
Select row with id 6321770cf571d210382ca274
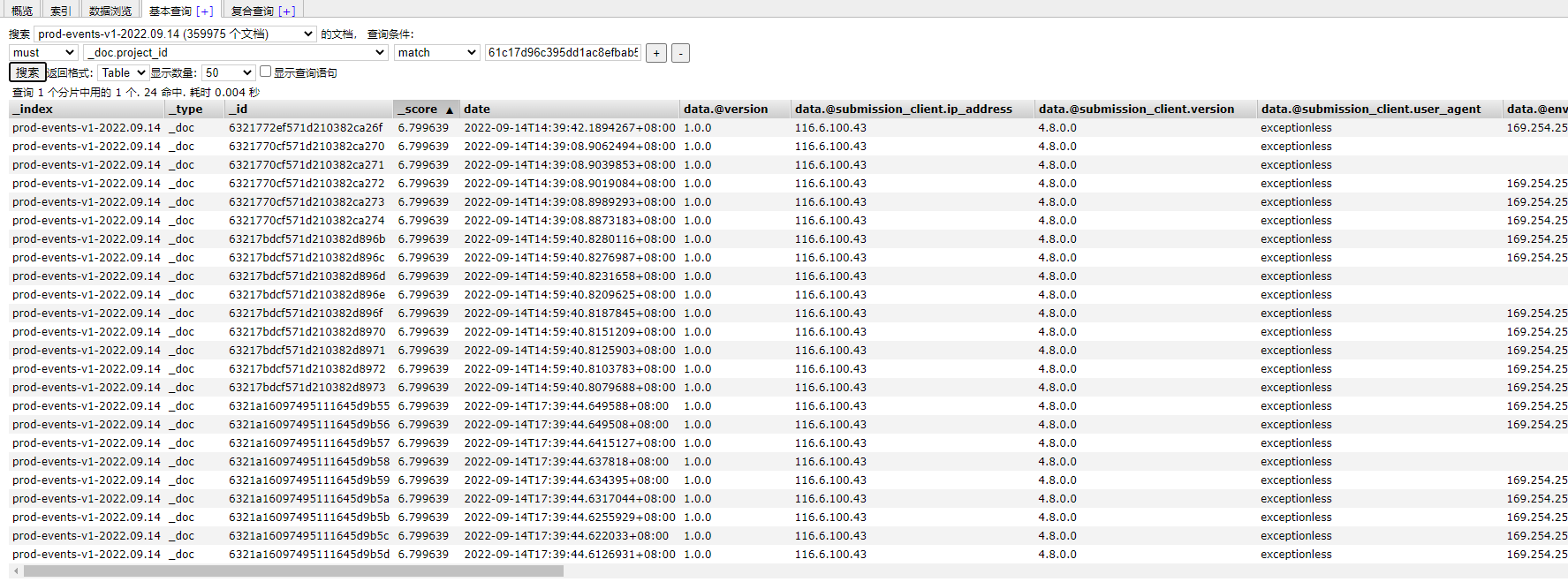pyautogui.click(x=788, y=220)
